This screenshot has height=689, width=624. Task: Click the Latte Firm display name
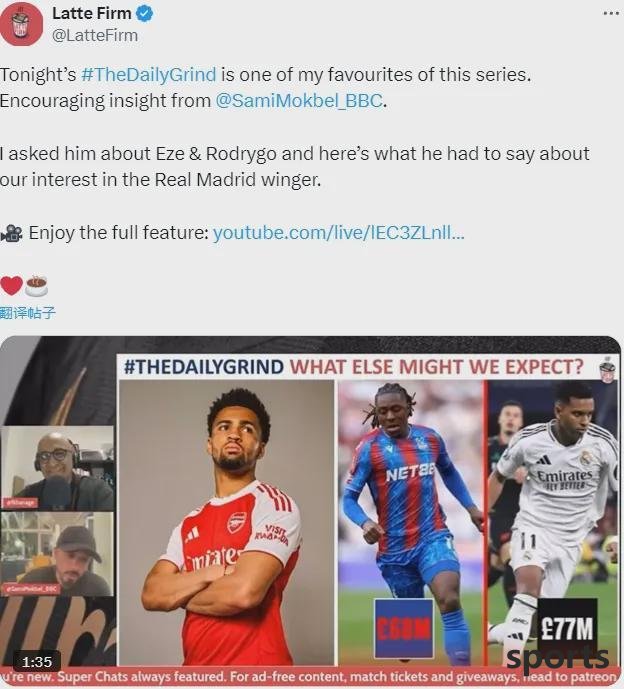point(92,14)
